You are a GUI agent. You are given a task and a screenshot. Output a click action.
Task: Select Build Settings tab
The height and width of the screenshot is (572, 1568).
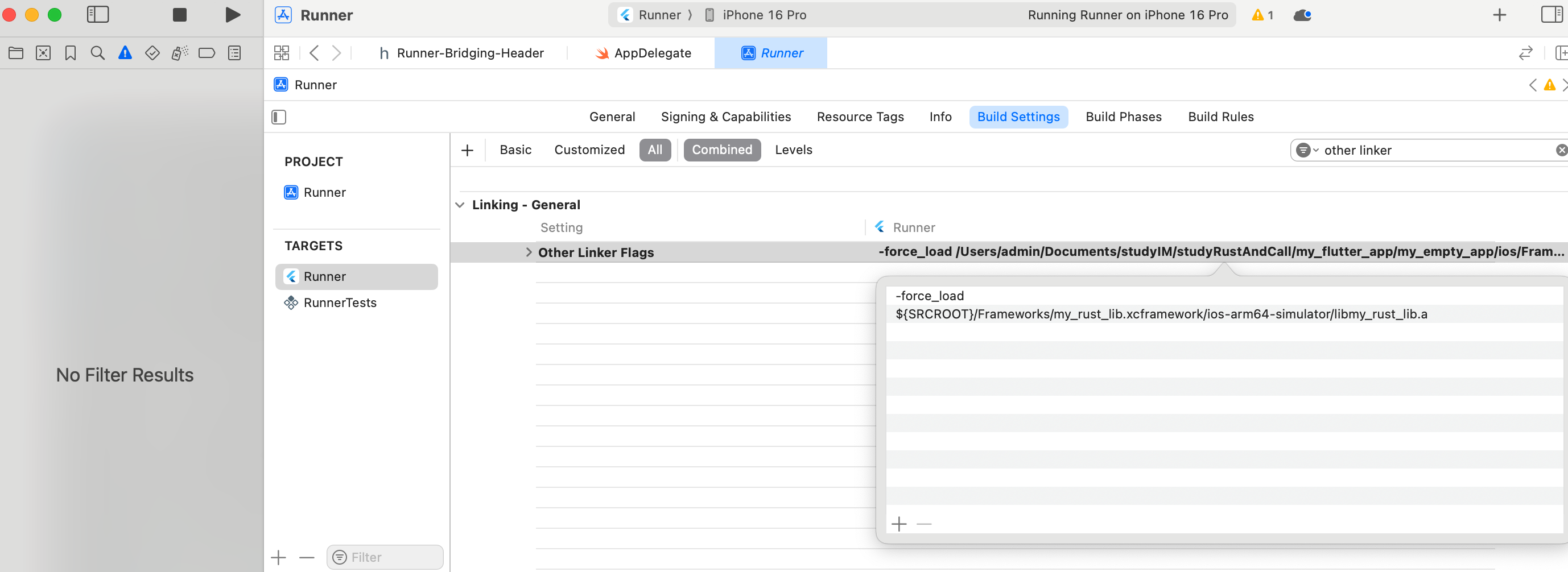[1018, 117]
